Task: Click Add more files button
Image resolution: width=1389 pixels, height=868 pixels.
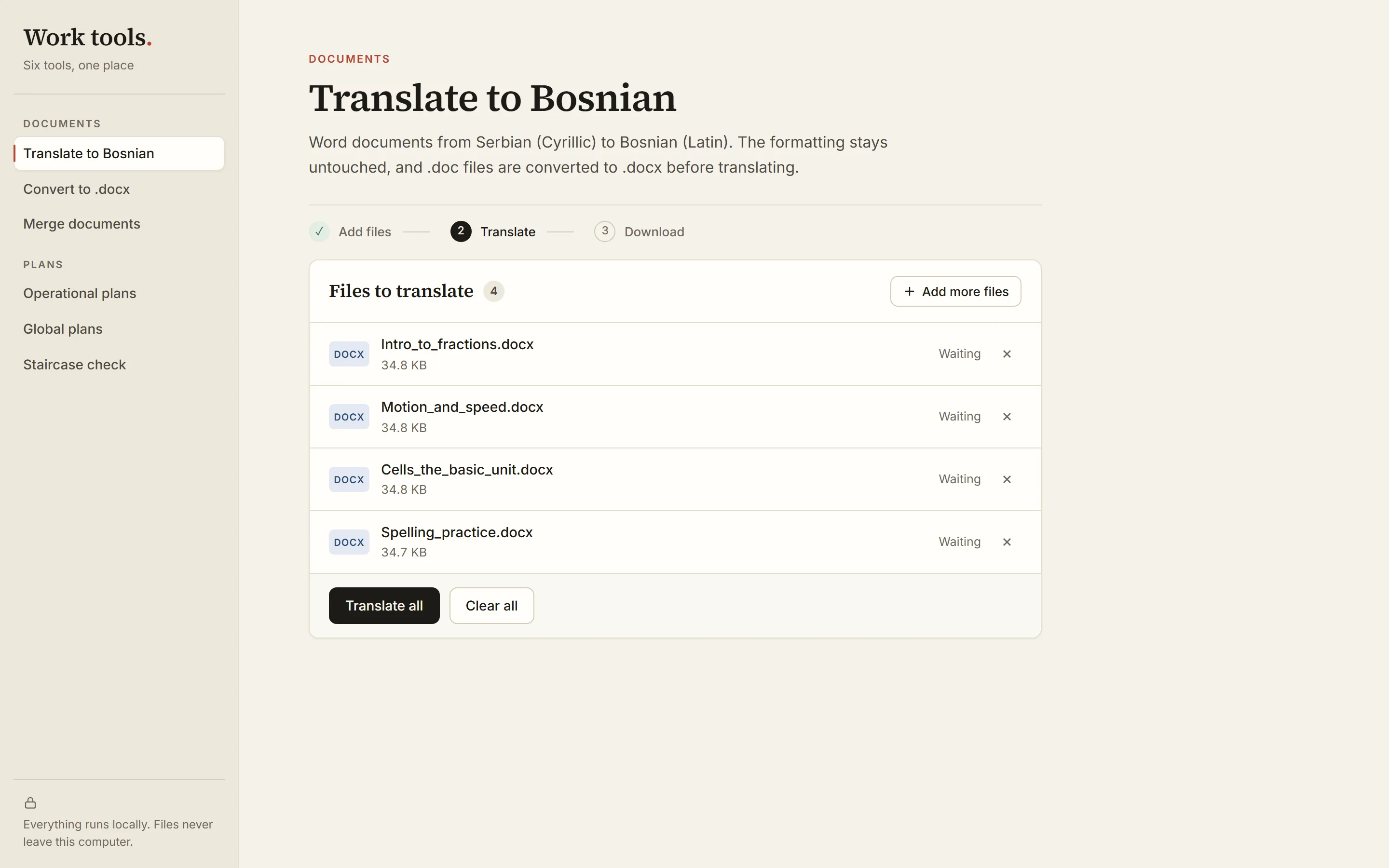Action: [x=955, y=291]
